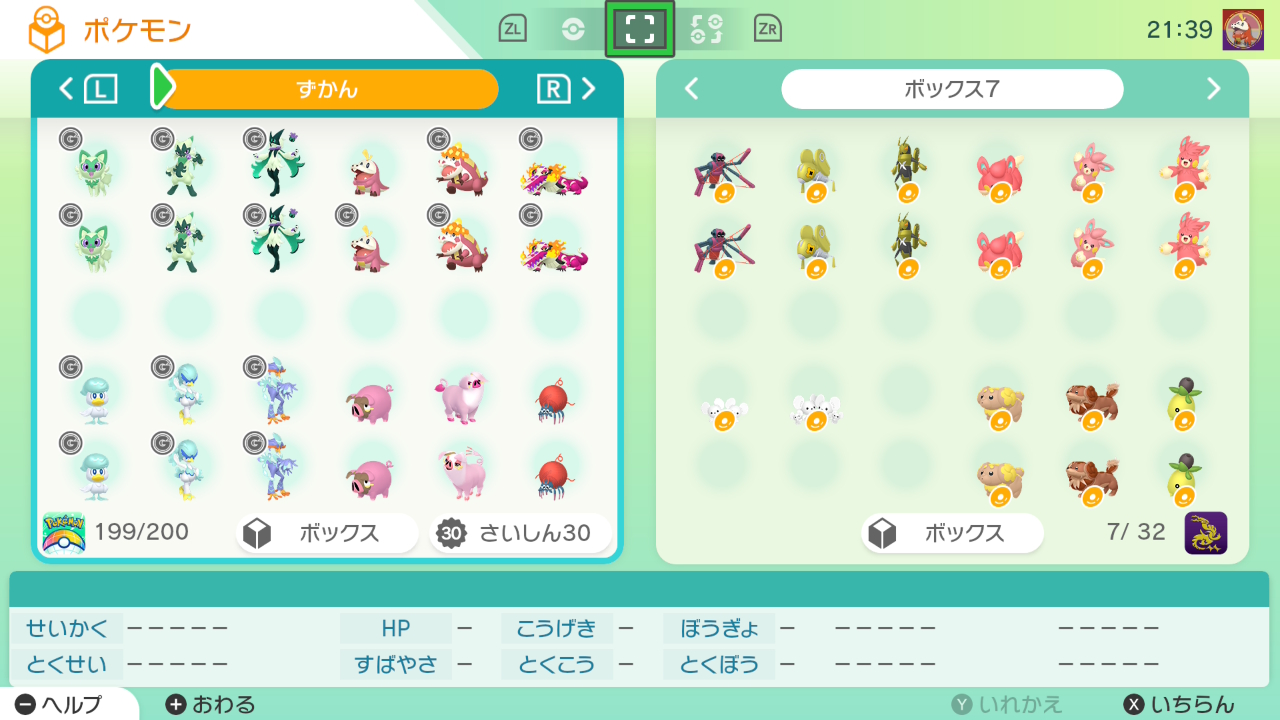Image resolution: width=1280 pixels, height=720 pixels.
Task: Click the さいしん30 filter button
Action: point(520,533)
